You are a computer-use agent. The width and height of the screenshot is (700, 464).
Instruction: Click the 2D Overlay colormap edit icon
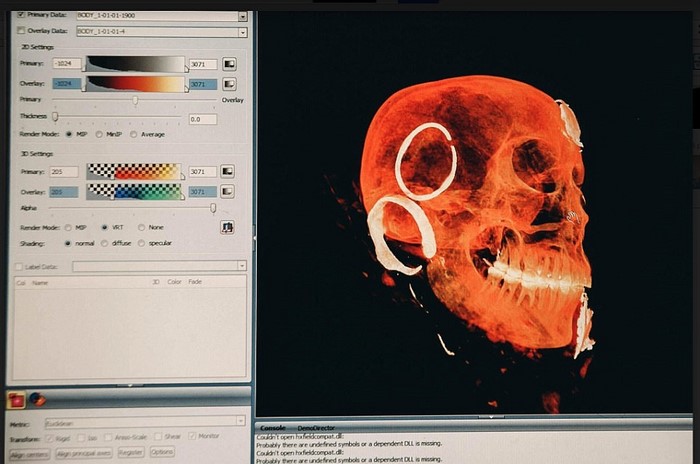(229, 84)
